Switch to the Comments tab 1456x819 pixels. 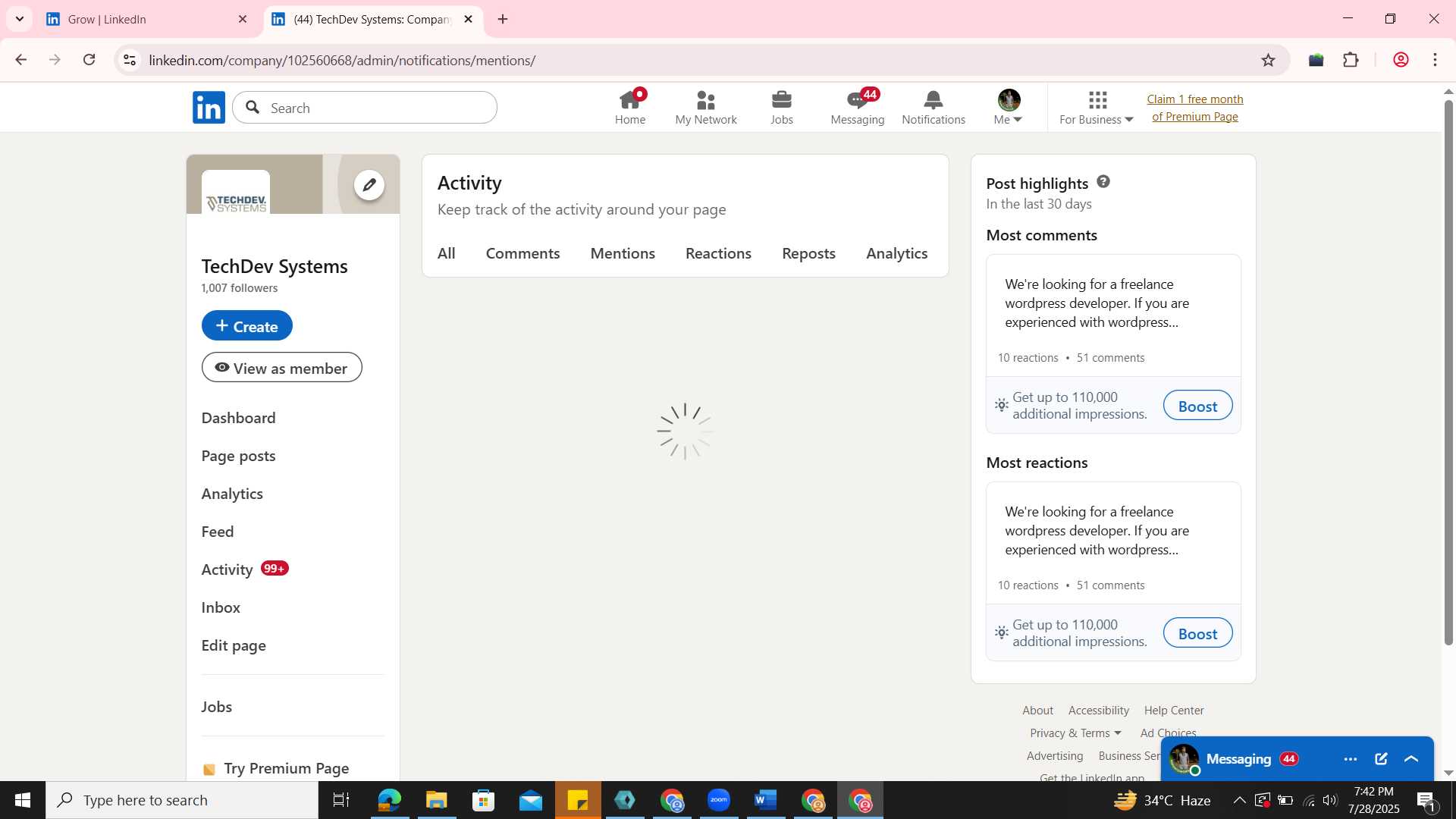point(522,254)
